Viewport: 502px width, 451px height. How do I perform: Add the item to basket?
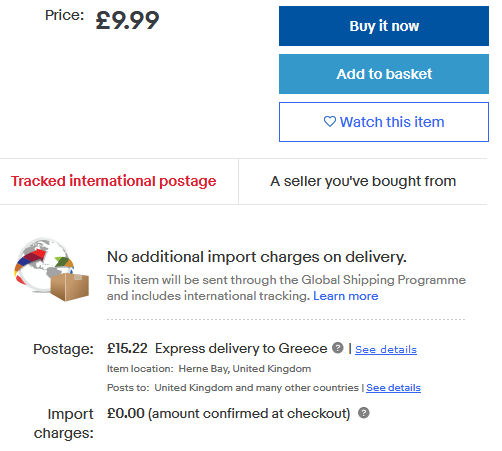384,74
